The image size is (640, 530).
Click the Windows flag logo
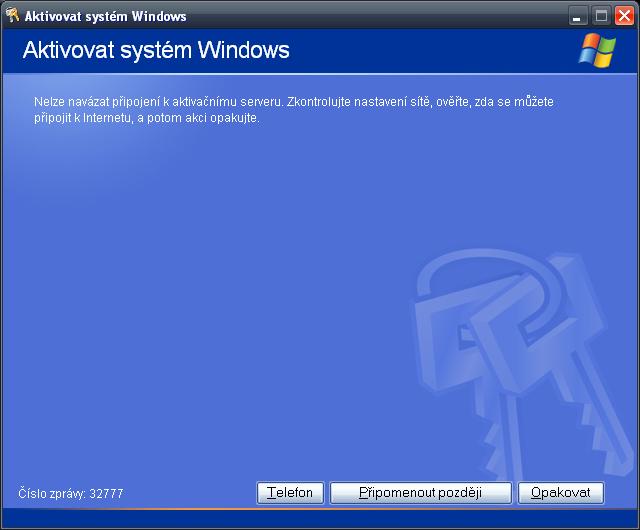click(x=597, y=51)
